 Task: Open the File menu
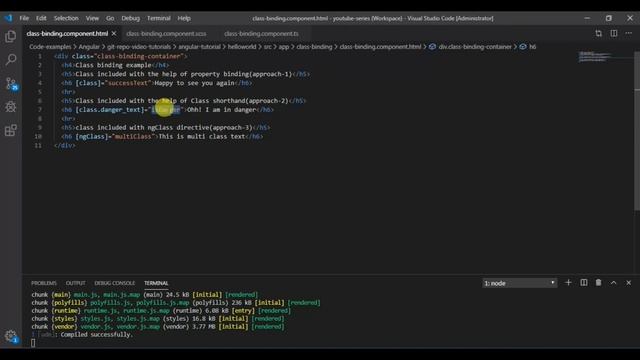pos(24,18)
